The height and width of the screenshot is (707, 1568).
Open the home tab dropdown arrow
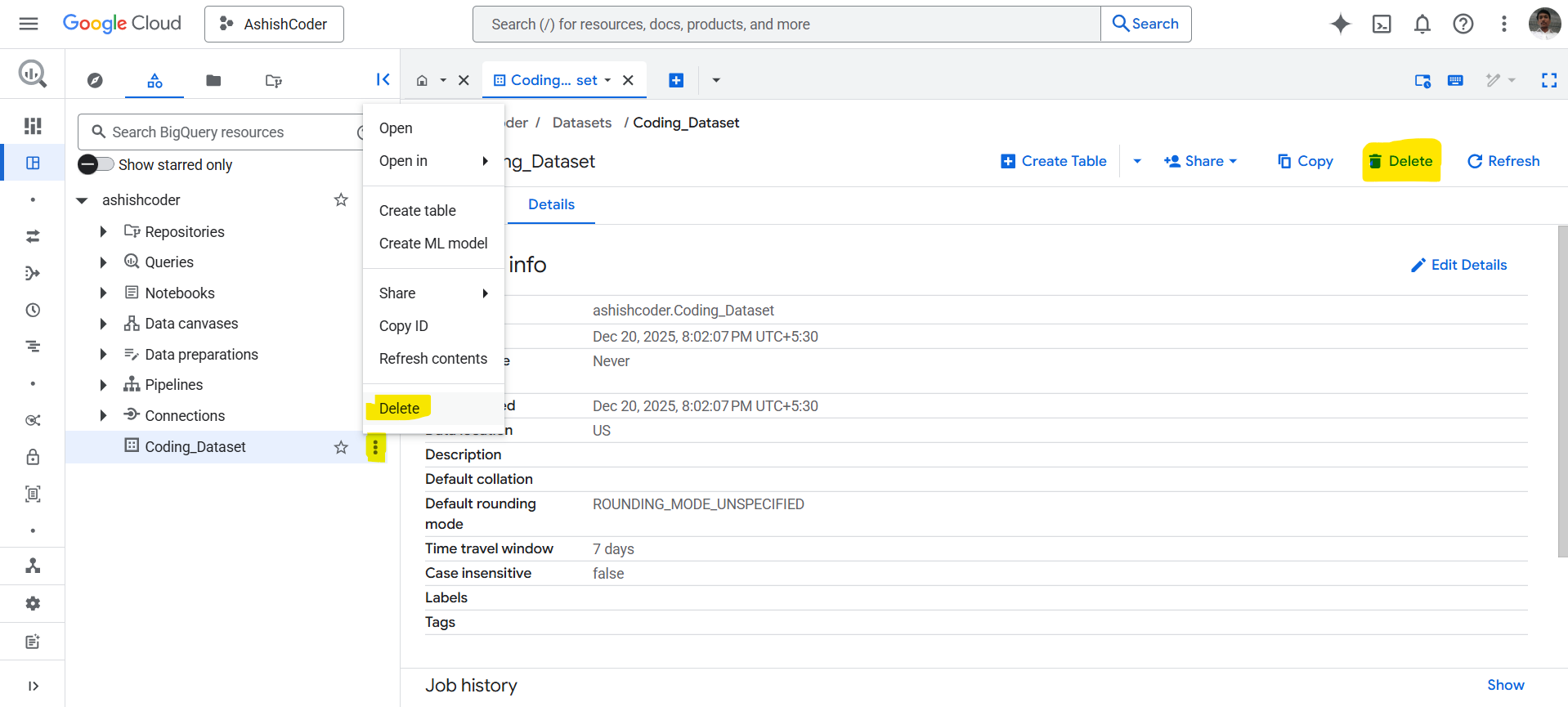[x=443, y=80]
